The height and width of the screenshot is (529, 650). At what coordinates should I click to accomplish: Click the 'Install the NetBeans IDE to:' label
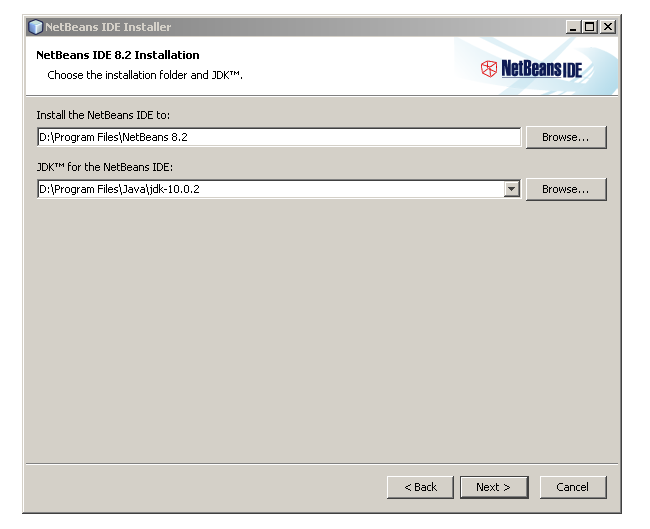pos(103,115)
